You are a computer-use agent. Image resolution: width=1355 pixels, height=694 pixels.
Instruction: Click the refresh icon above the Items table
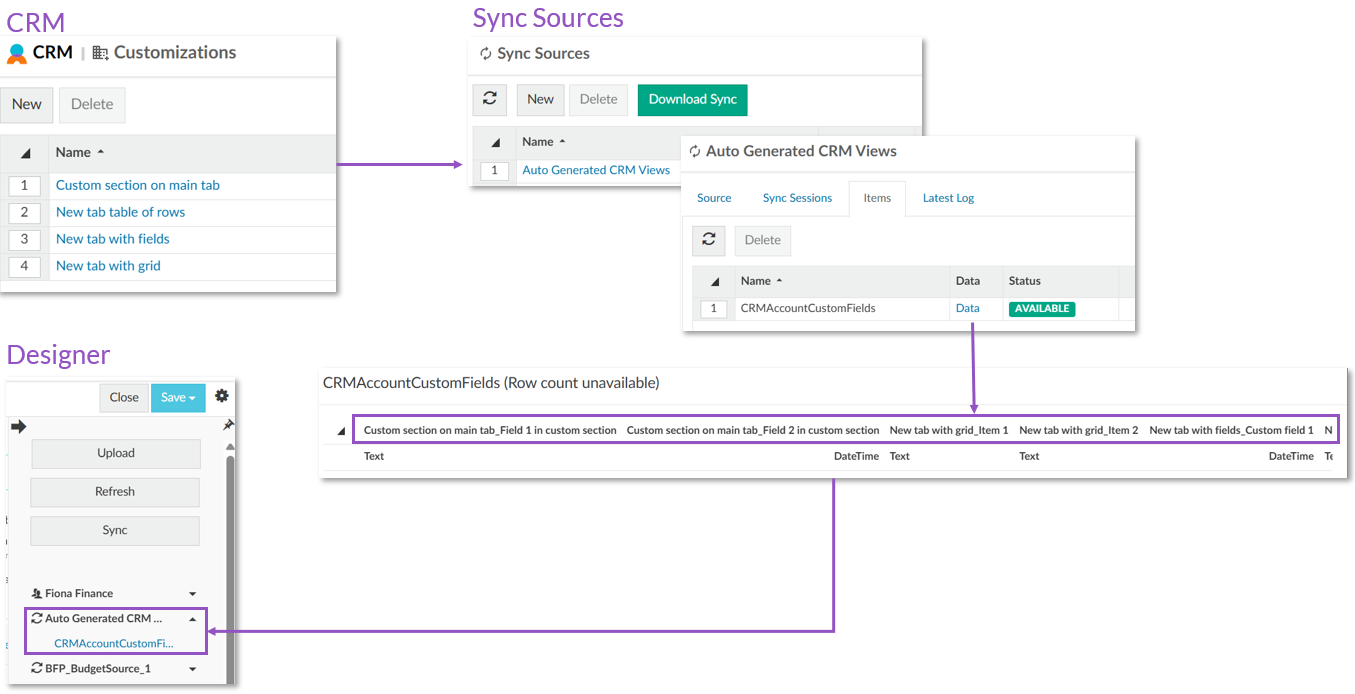708,240
